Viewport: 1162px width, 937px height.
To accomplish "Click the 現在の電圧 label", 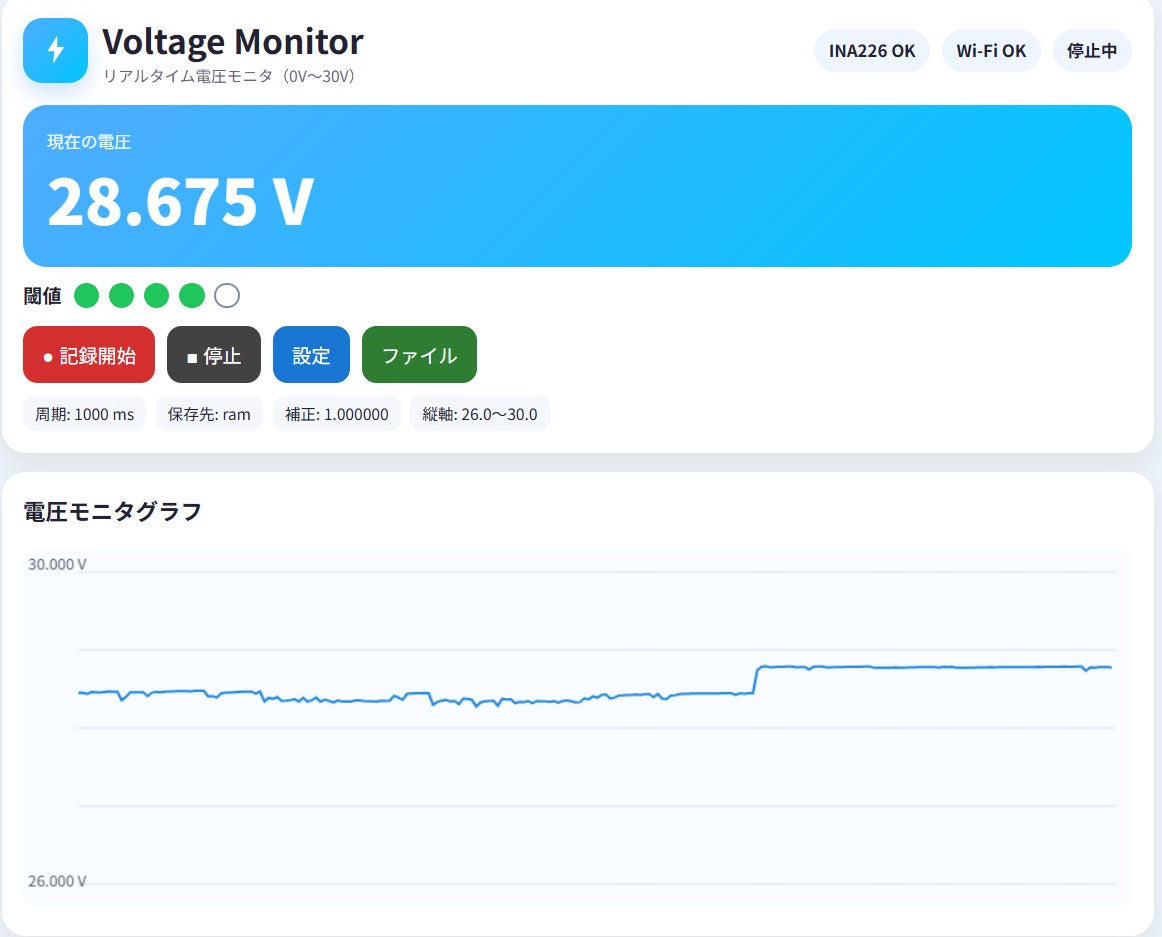I will pyautogui.click(x=89, y=142).
